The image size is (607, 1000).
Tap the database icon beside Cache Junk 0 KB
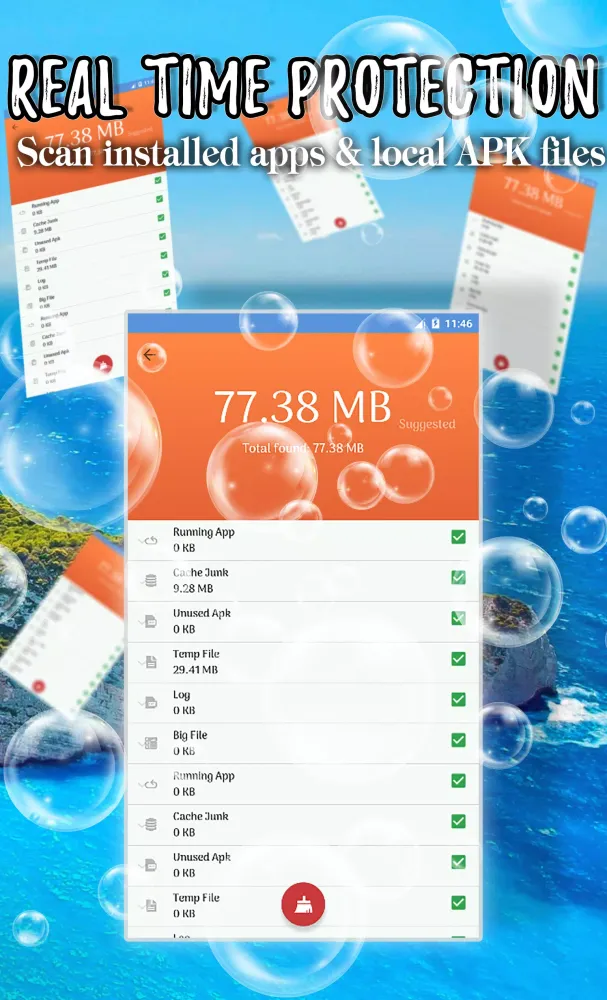(x=150, y=824)
